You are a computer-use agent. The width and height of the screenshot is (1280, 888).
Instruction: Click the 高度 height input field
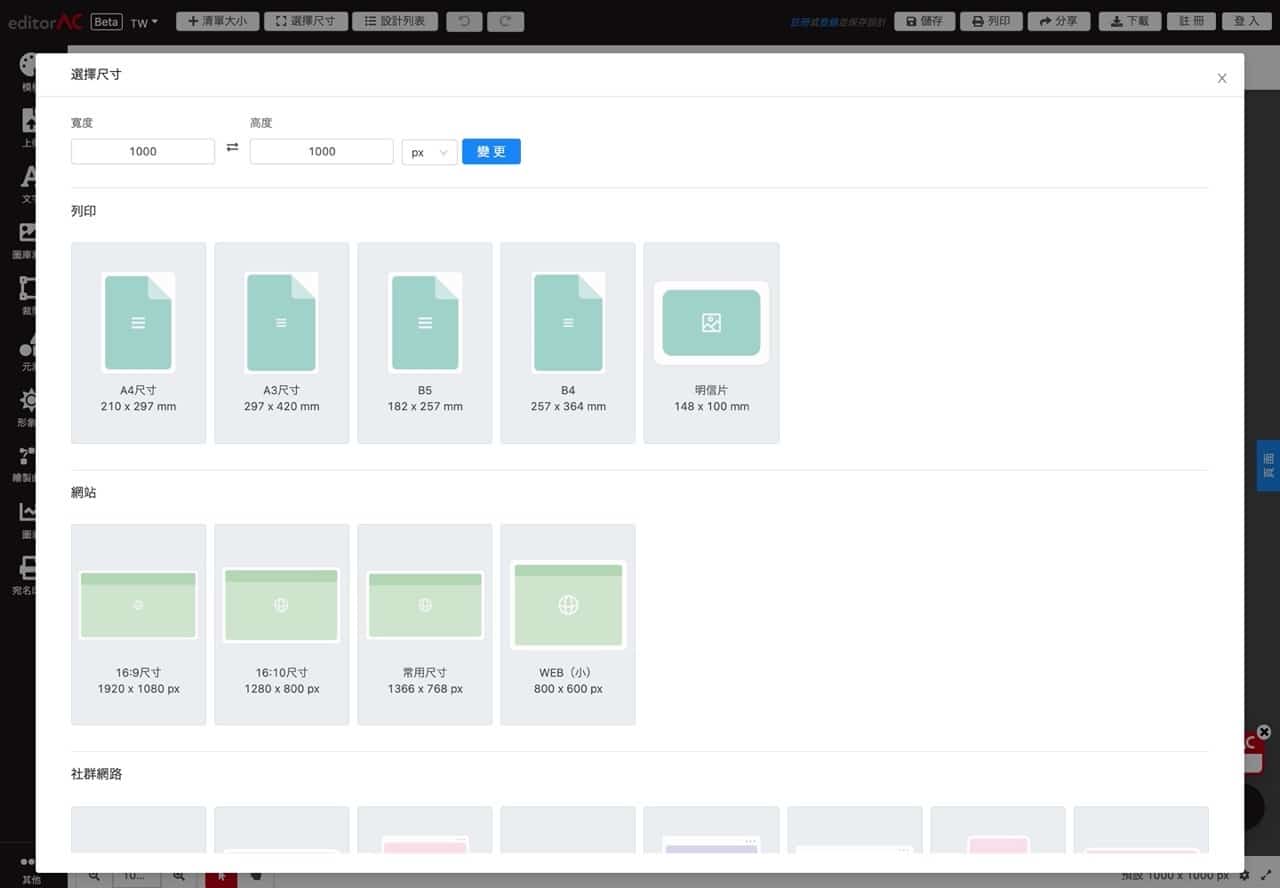(322, 152)
